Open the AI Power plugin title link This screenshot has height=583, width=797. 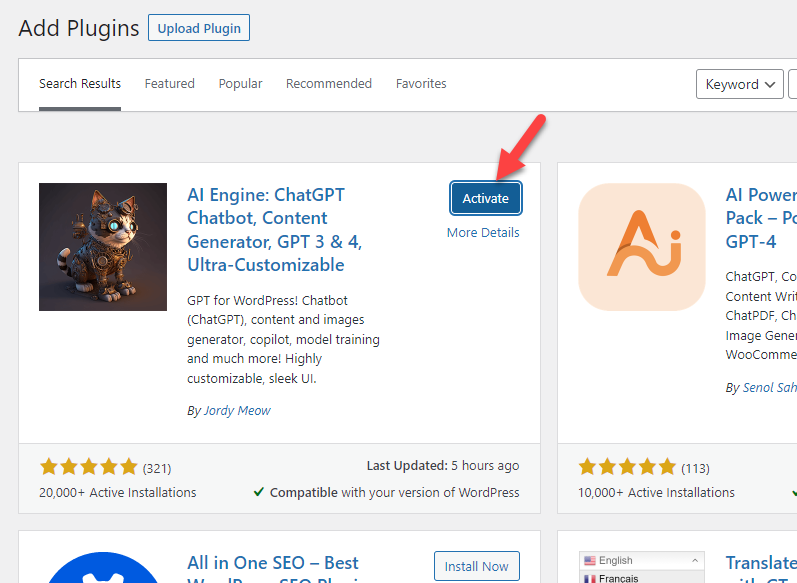coord(761,218)
